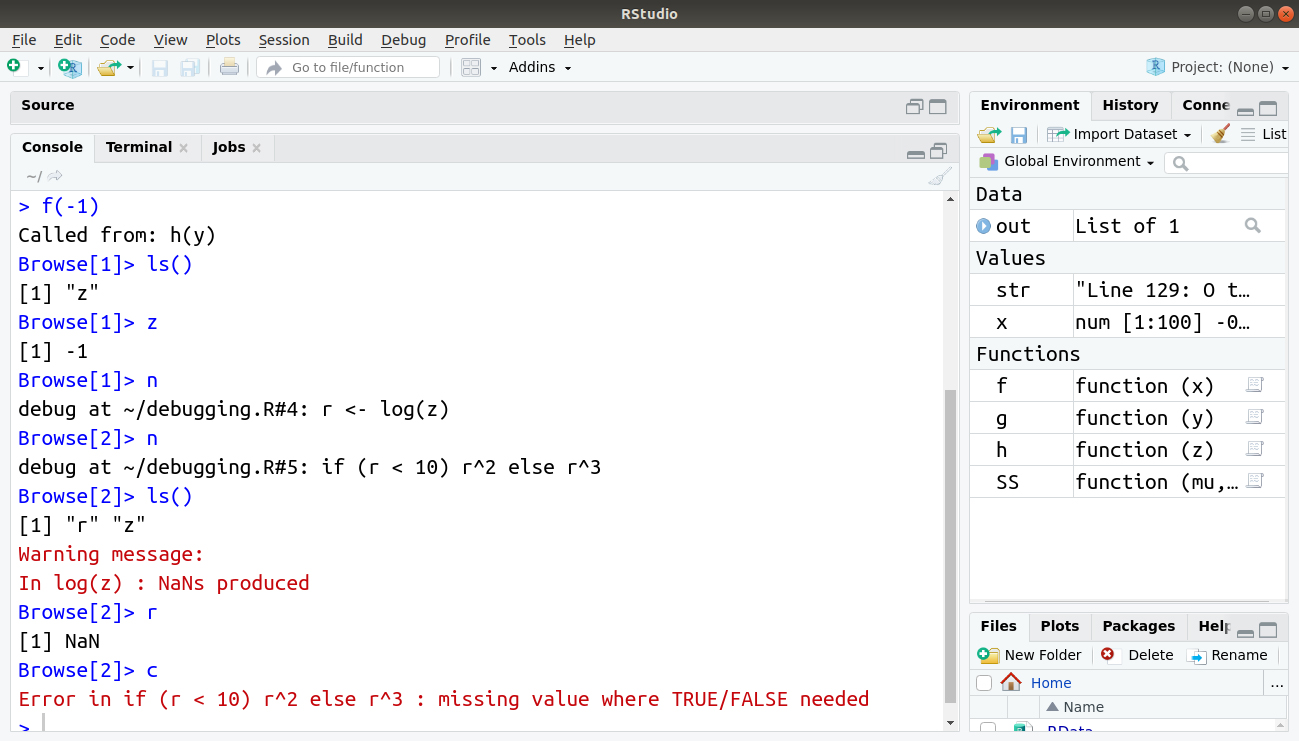The image size is (1299, 741).
Task: View source of function h
Action: coord(1255,449)
